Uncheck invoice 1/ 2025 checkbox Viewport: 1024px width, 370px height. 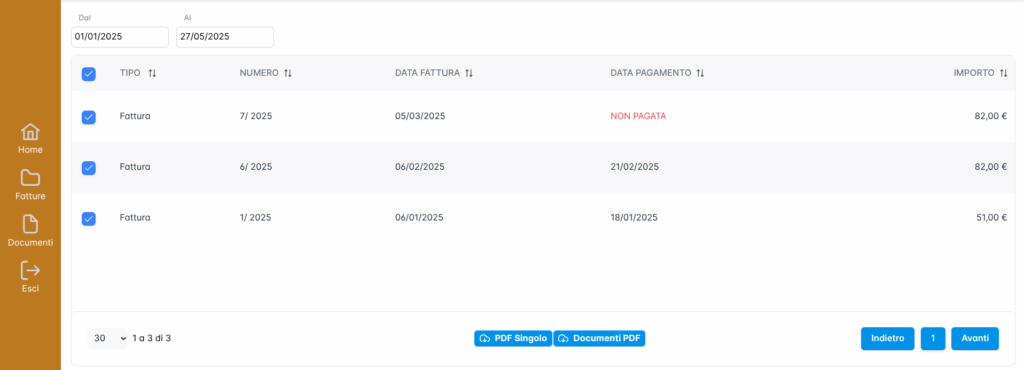[89, 219]
